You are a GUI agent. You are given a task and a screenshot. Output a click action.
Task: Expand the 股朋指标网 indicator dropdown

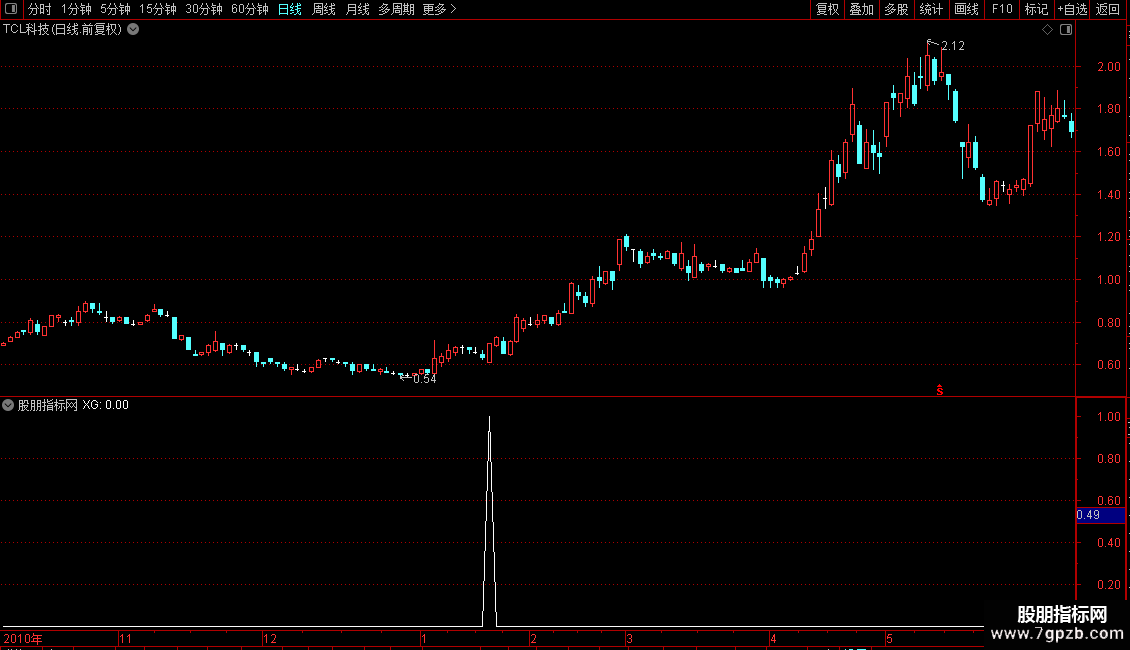[x=8, y=405]
